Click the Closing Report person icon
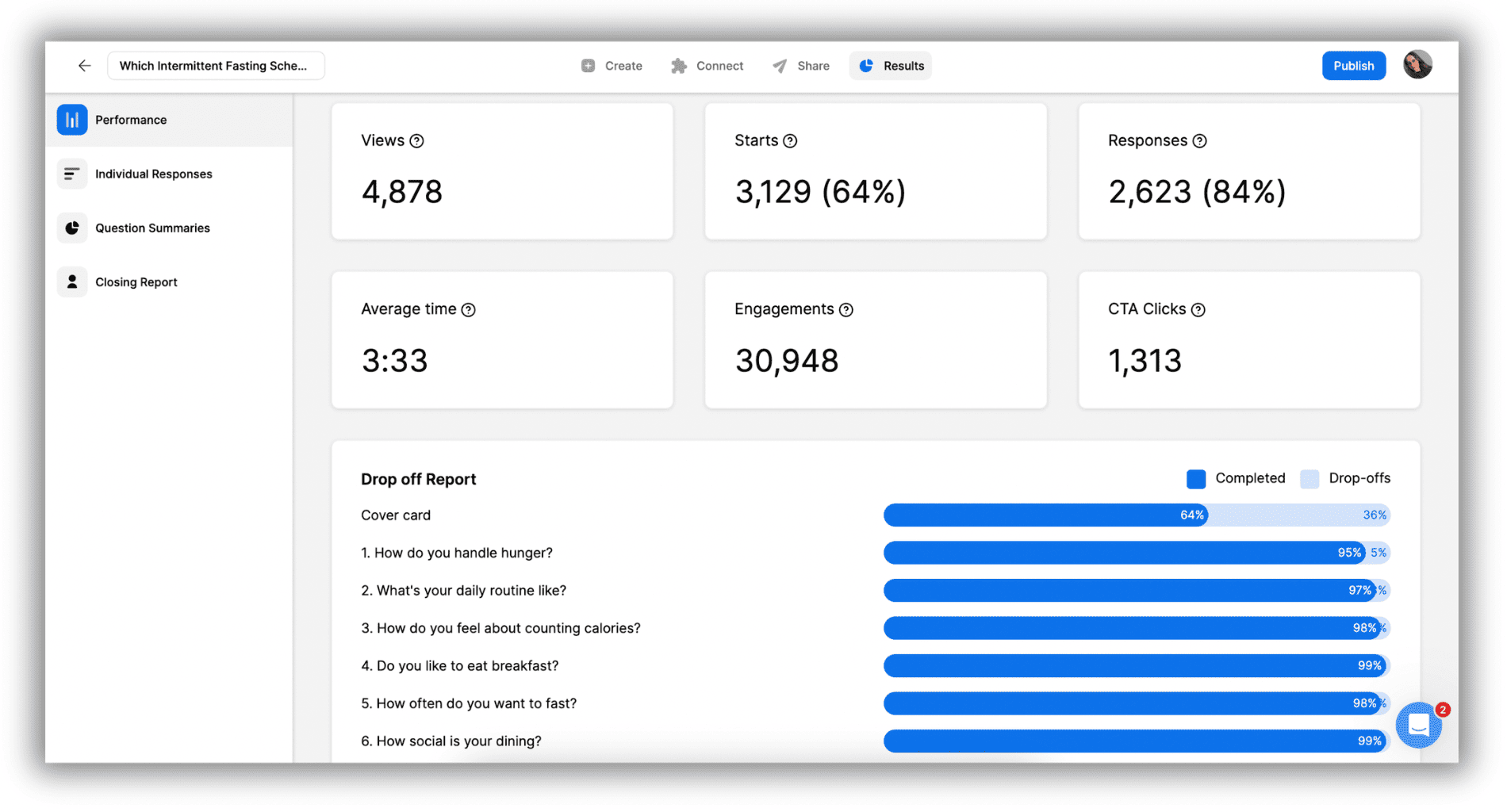 coord(71,282)
